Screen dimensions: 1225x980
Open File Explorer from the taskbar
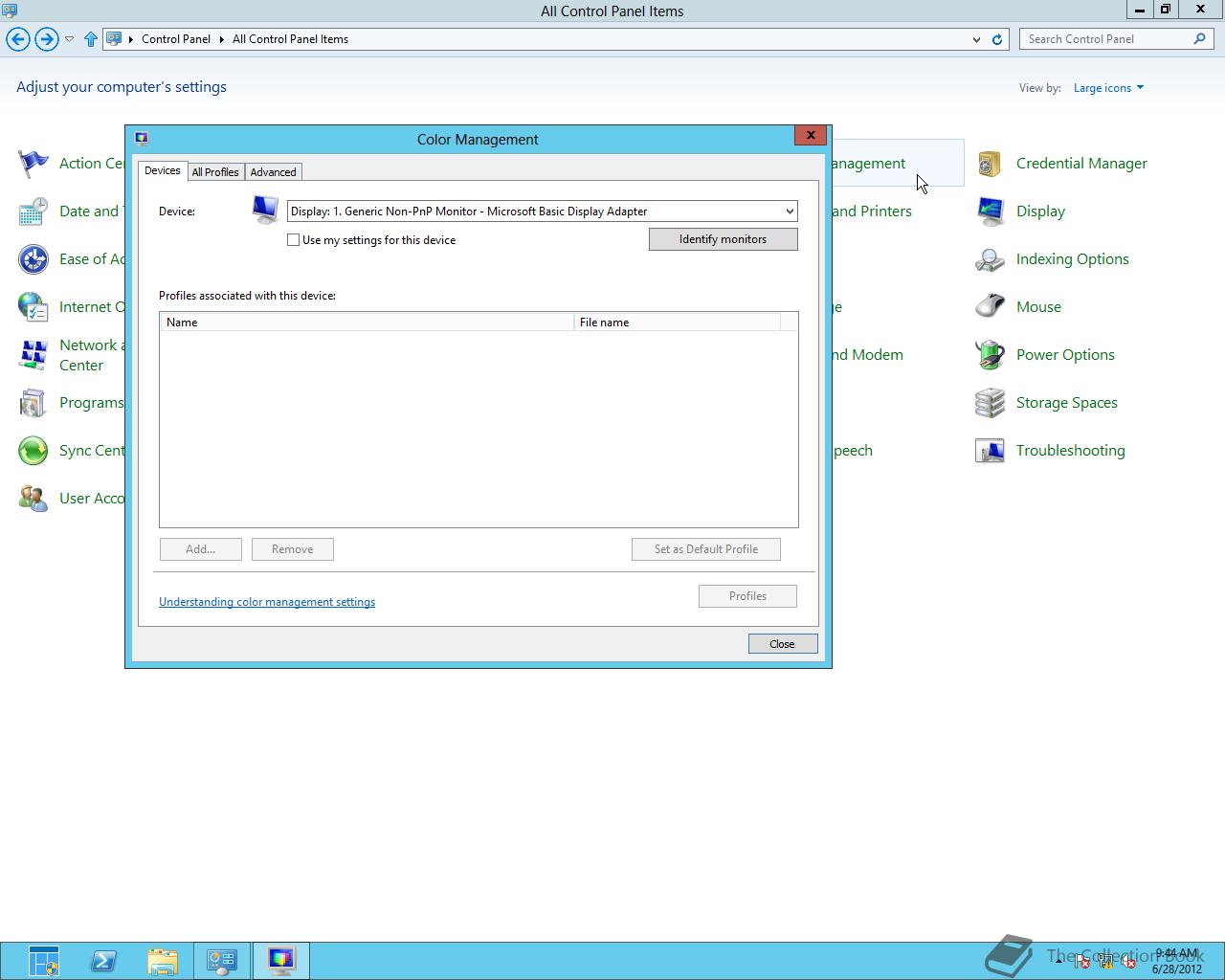[x=163, y=961]
